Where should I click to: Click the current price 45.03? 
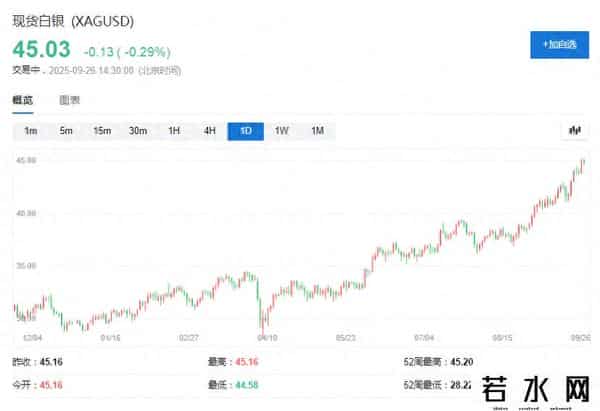(x=40, y=50)
